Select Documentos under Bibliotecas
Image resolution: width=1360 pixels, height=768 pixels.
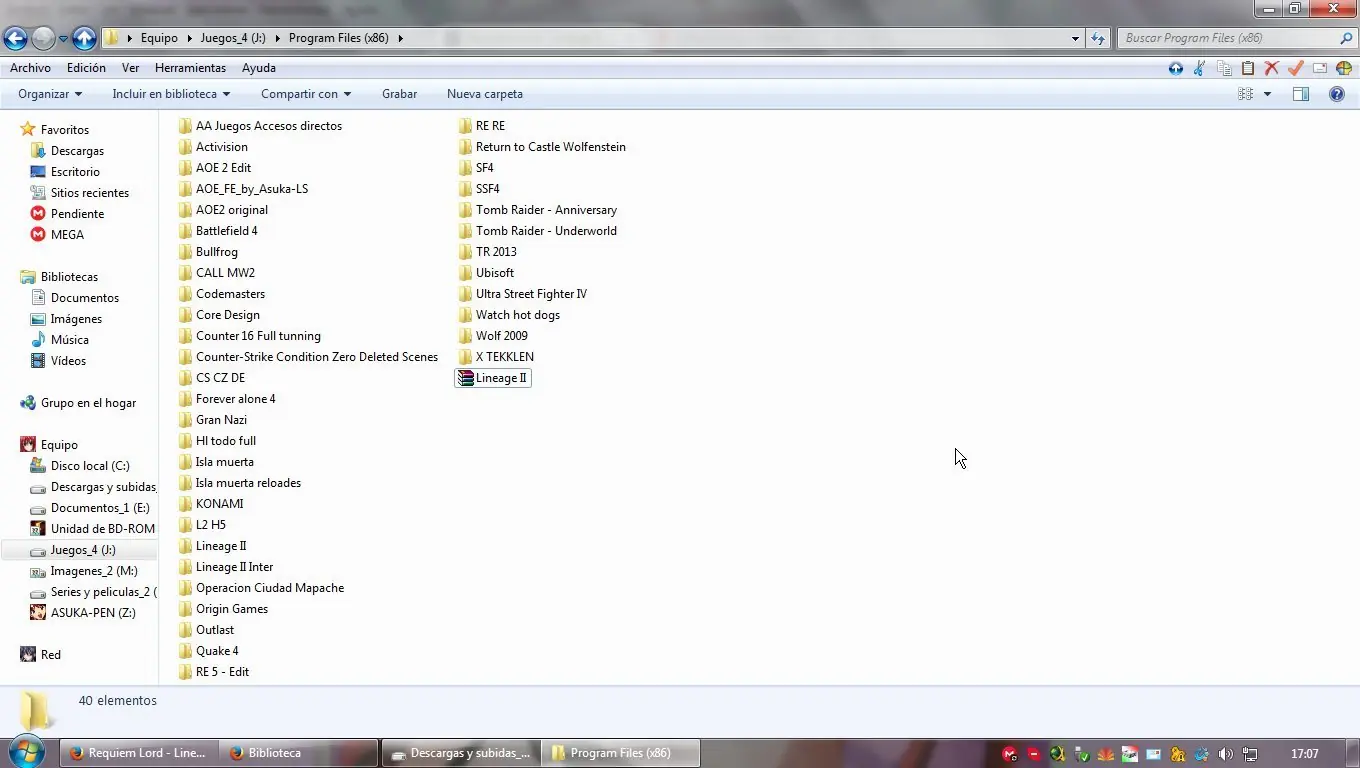[x=85, y=298]
